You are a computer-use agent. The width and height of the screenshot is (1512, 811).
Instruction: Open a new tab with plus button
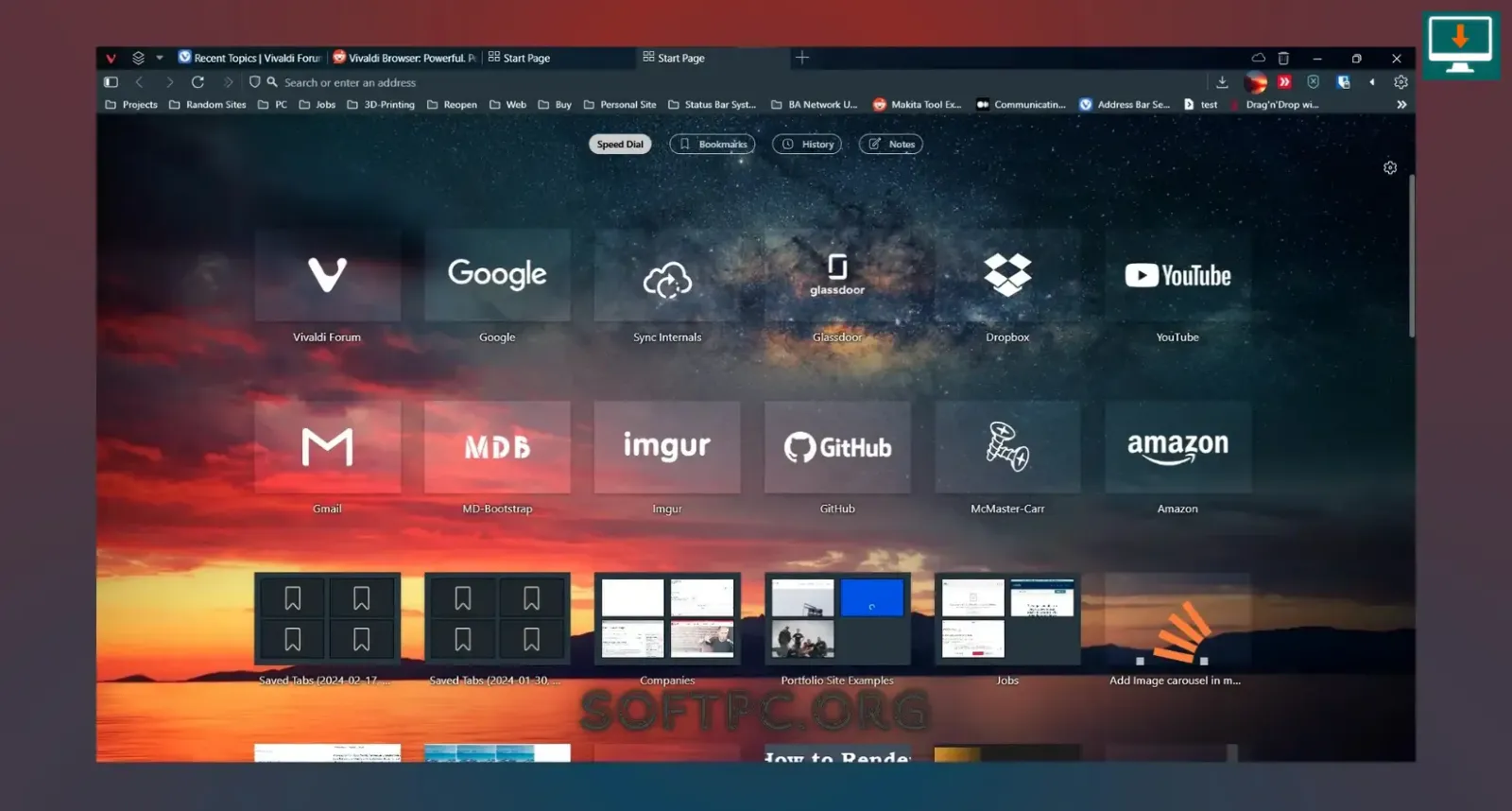pyautogui.click(x=802, y=58)
